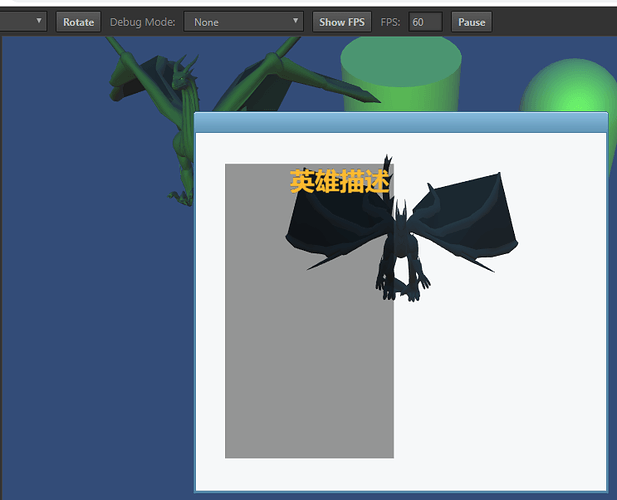Focus the FPS input field showing 60
The width and height of the screenshot is (617, 500).
tap(426, 22)
